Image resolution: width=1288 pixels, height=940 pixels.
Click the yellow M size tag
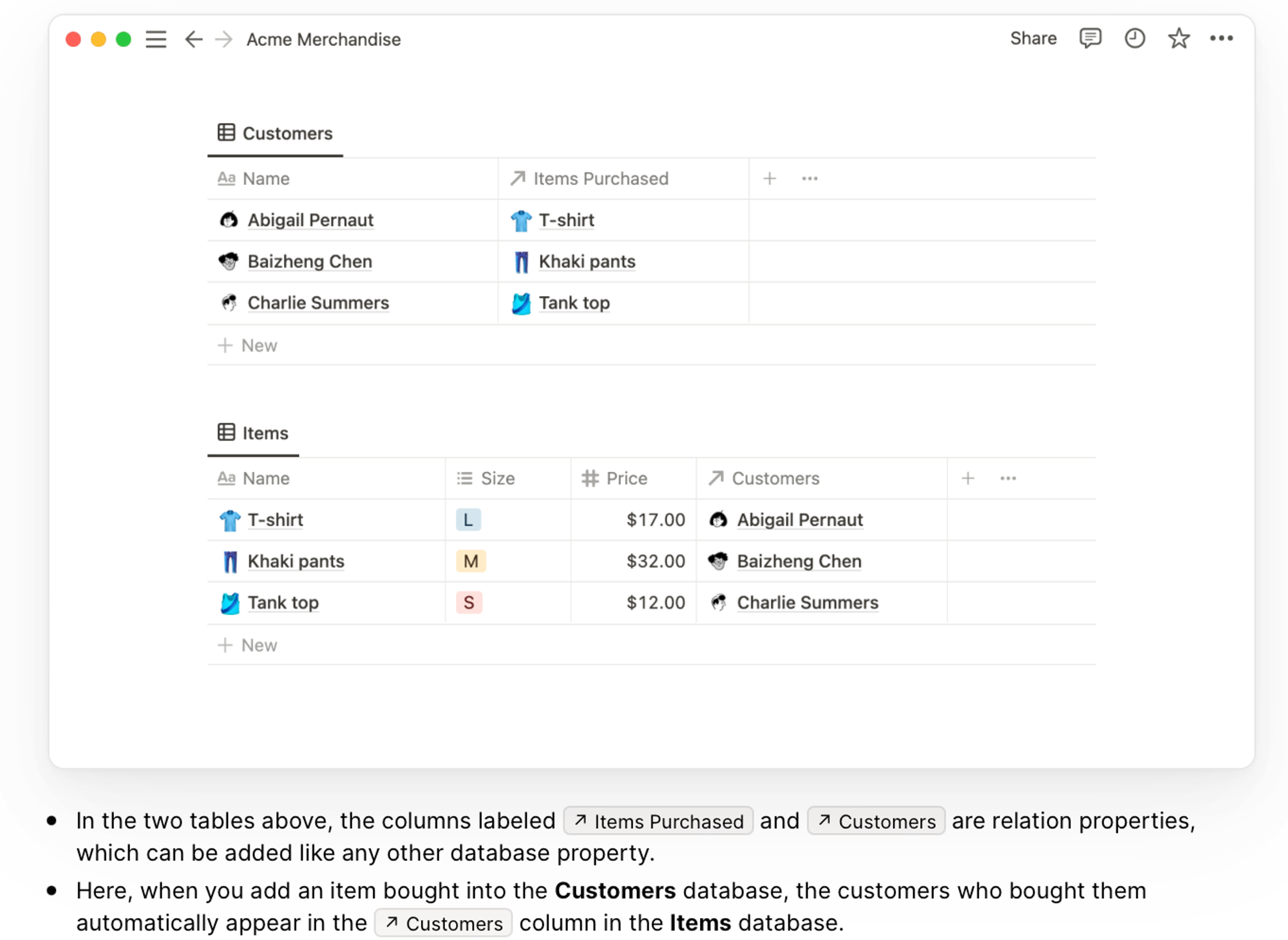[x=471, y=561]
